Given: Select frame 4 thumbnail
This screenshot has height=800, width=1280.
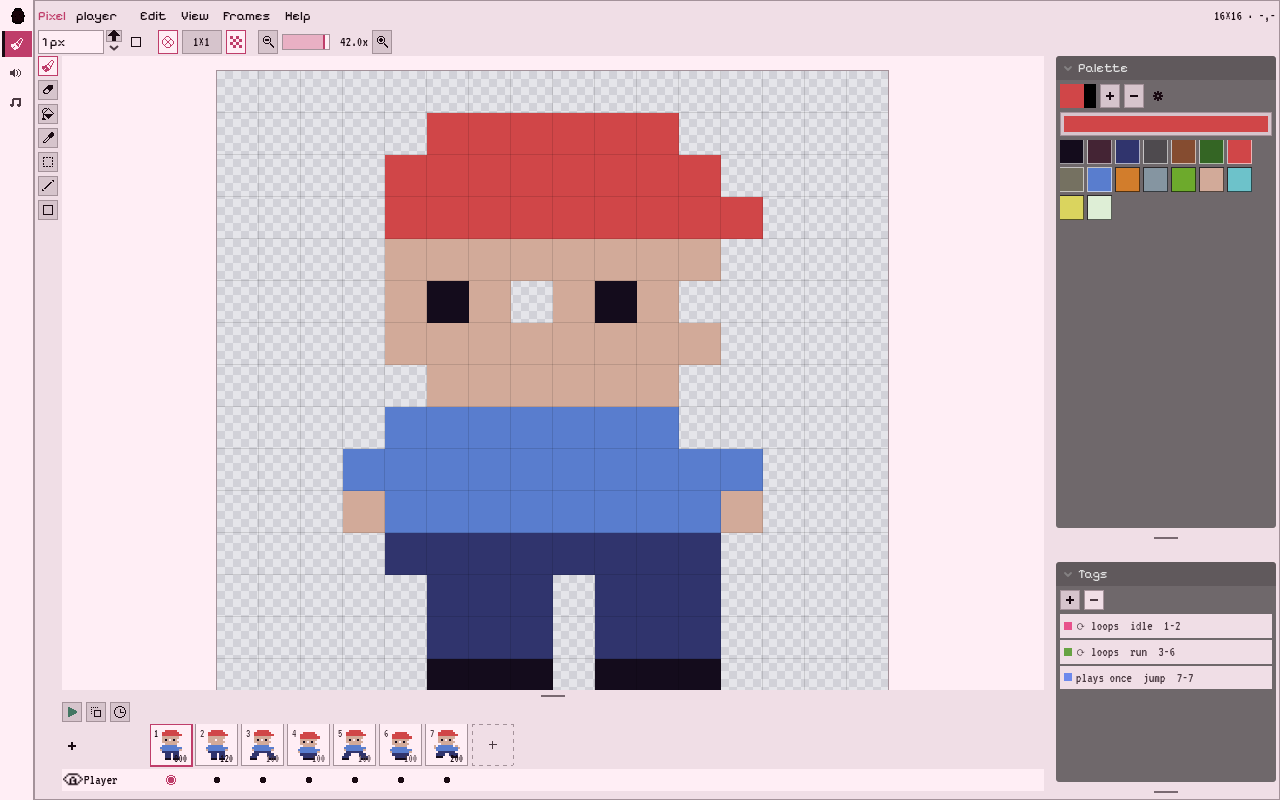Looking at the screenshot, I should tap(309, 745).
